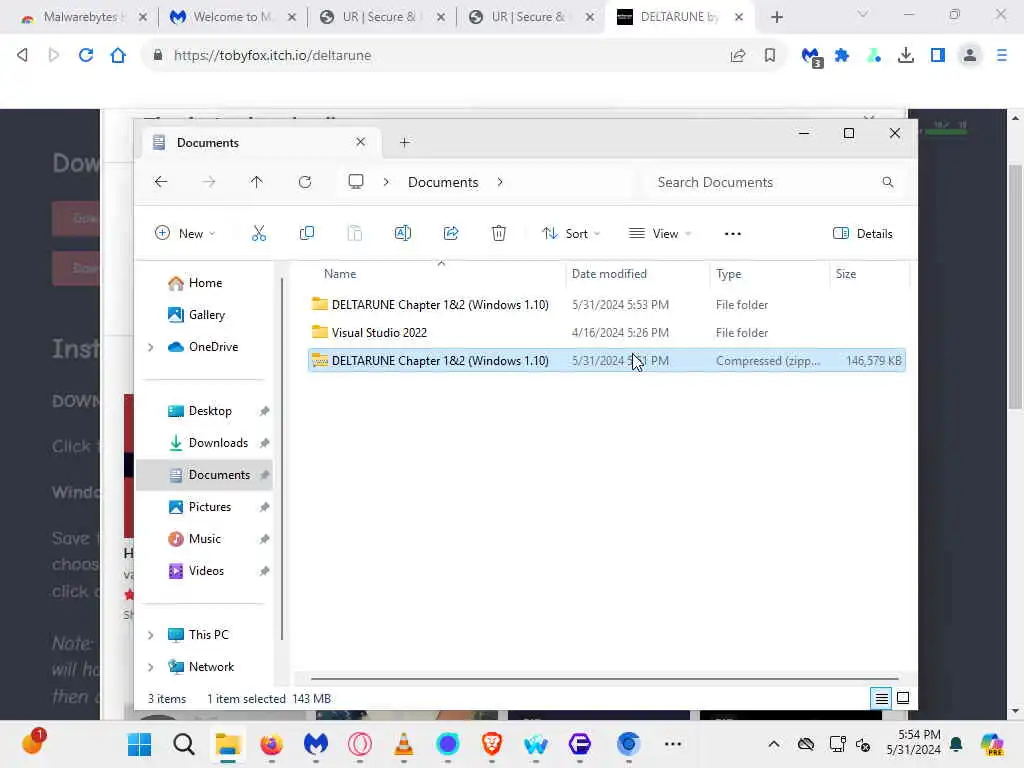This screenshot has width=1024, height=768.
Task: Click the taskbar clock showing 5:54 PM
Action: 914,743
